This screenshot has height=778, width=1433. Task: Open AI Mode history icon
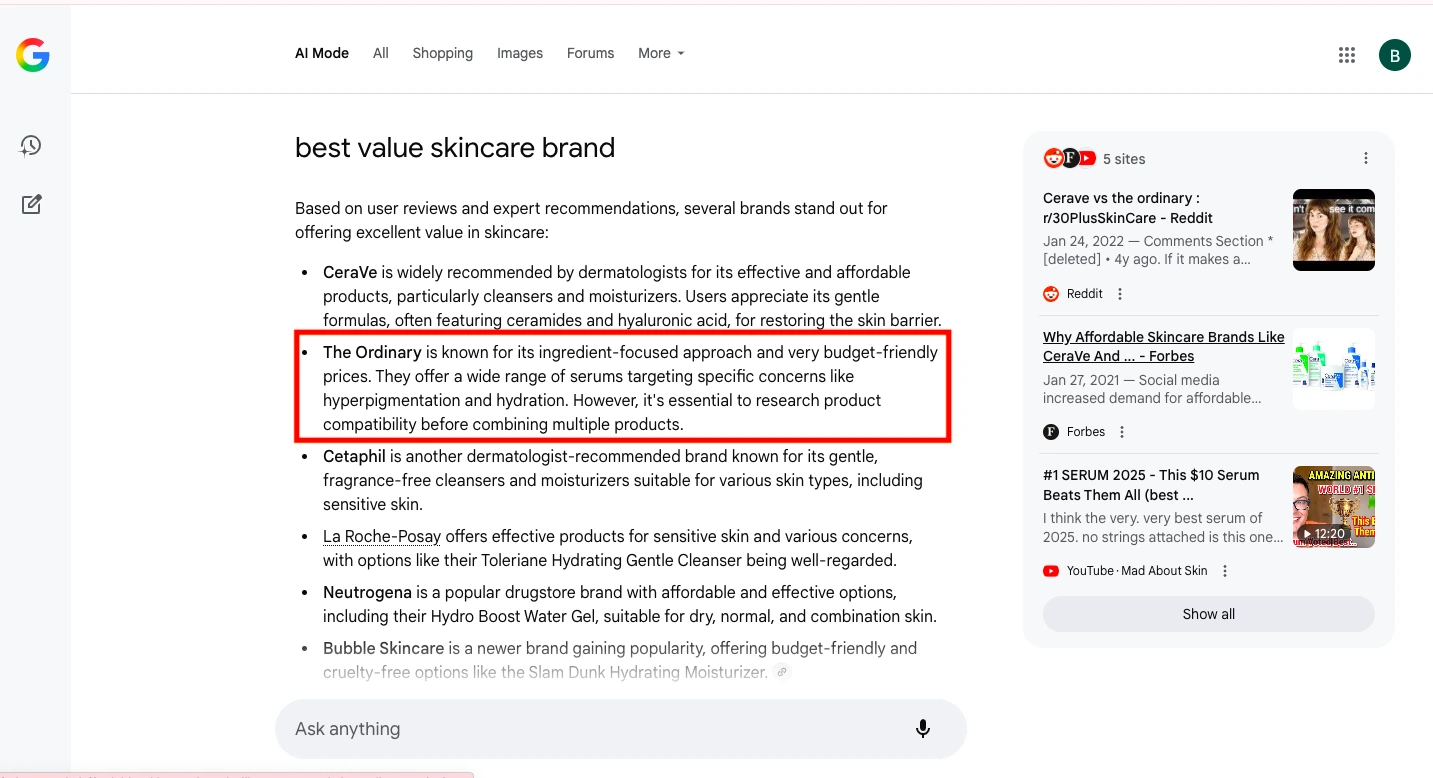pos(31,146)
